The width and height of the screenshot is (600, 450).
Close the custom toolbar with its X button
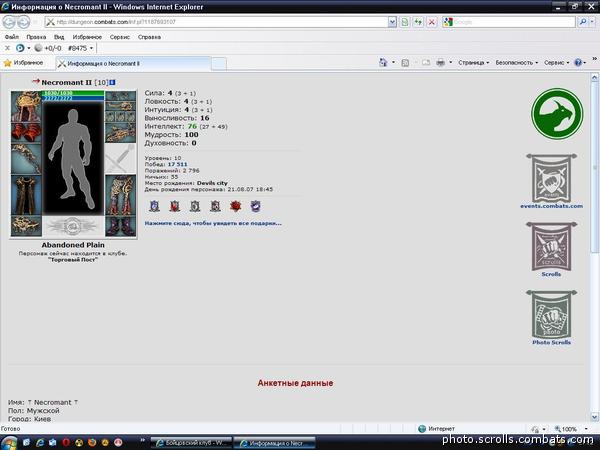(7, 48)
